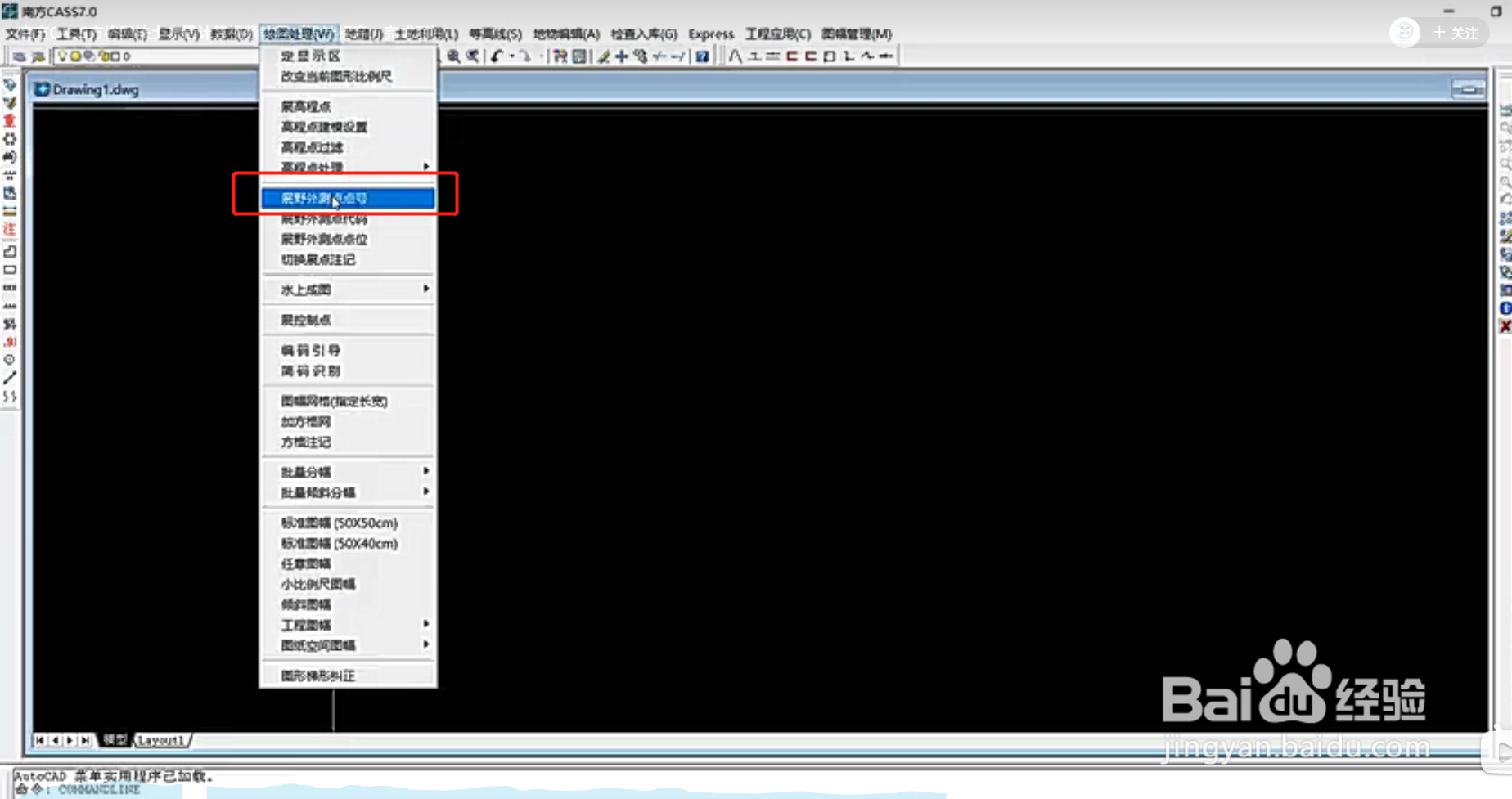Open the 文件(F) menu
The image size is (1512, 799).
25,34
